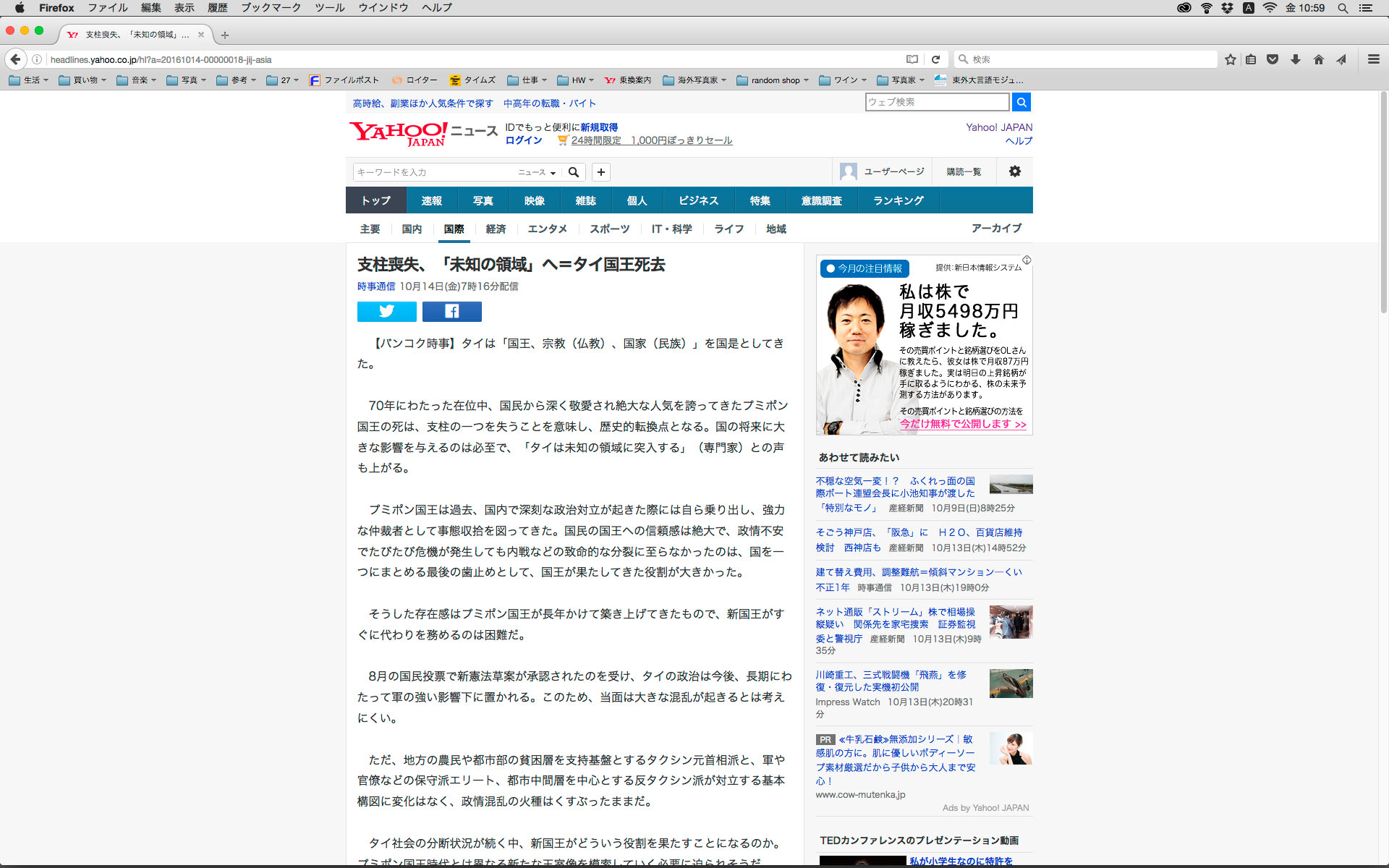The image size is (1389, 868).
Task: Go to Firefox home page icon
Action: pyautogui.click(x=1318, y=59)
